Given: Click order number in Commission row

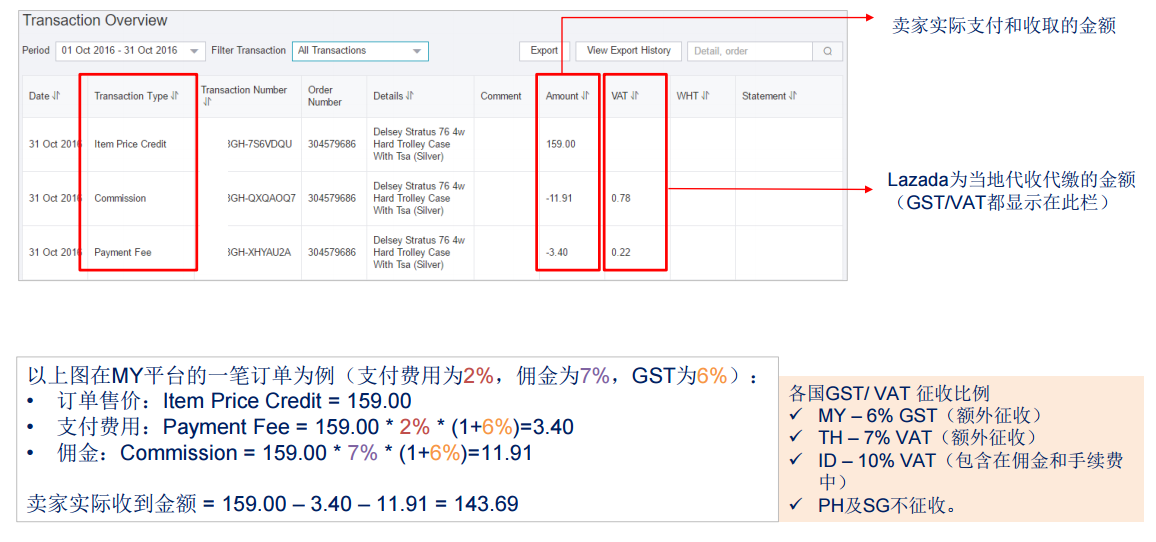Looking at the screenshot, I should 332,198.
